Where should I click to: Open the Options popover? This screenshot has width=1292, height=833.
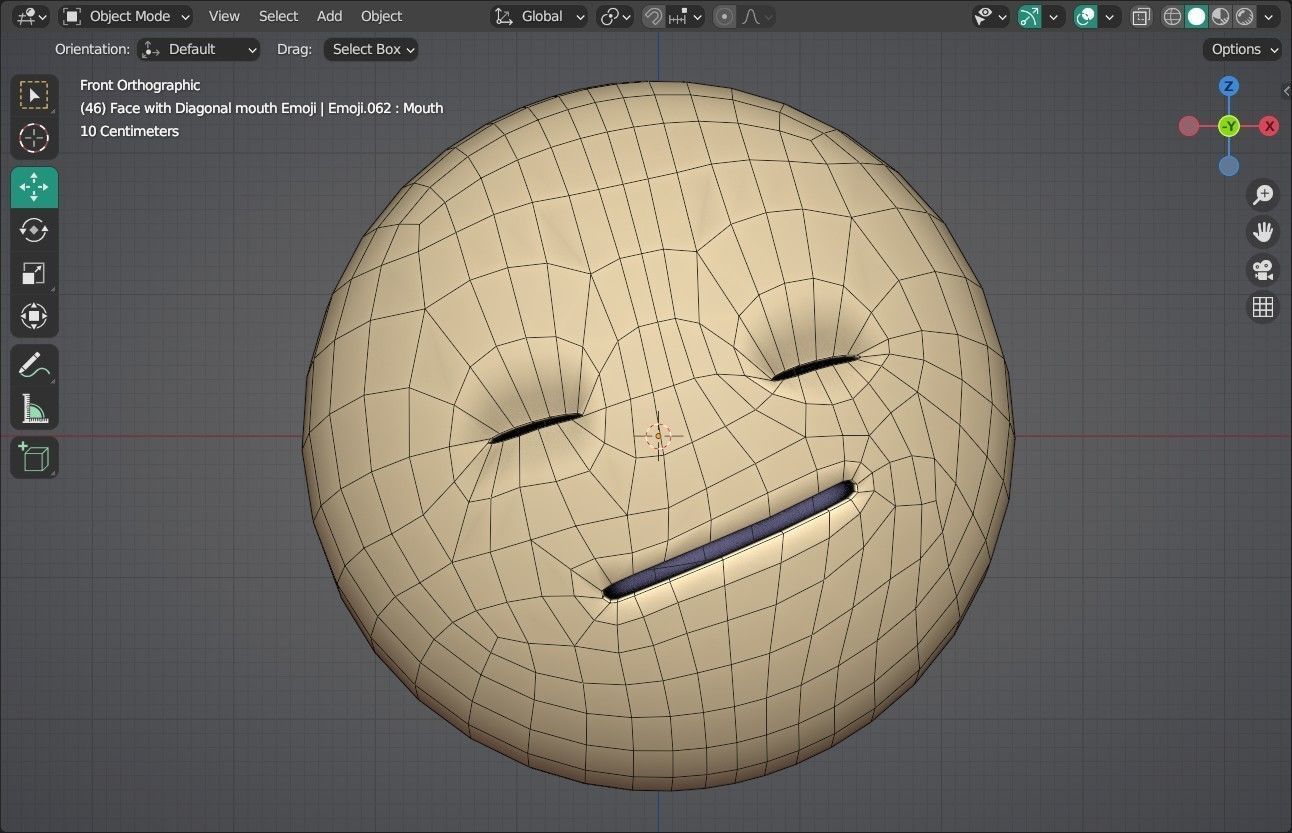point(1243,49)
